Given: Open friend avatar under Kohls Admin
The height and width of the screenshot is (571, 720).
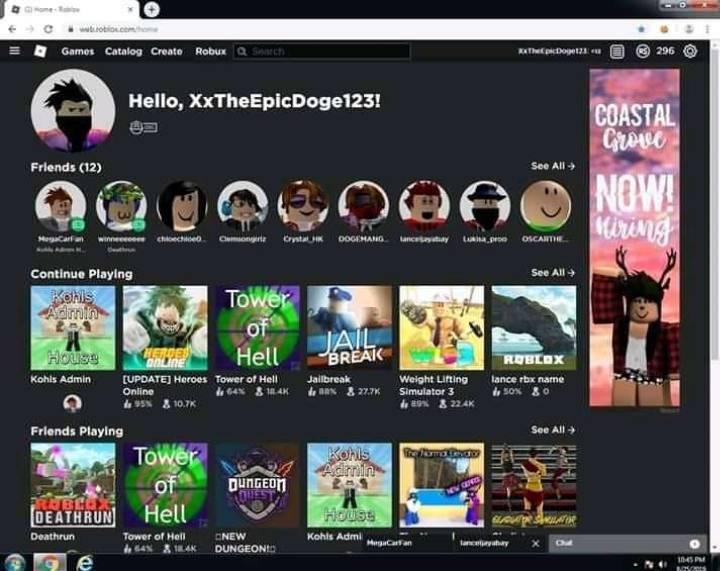Looking at the screenshot, I should click(x=73, y=403).
